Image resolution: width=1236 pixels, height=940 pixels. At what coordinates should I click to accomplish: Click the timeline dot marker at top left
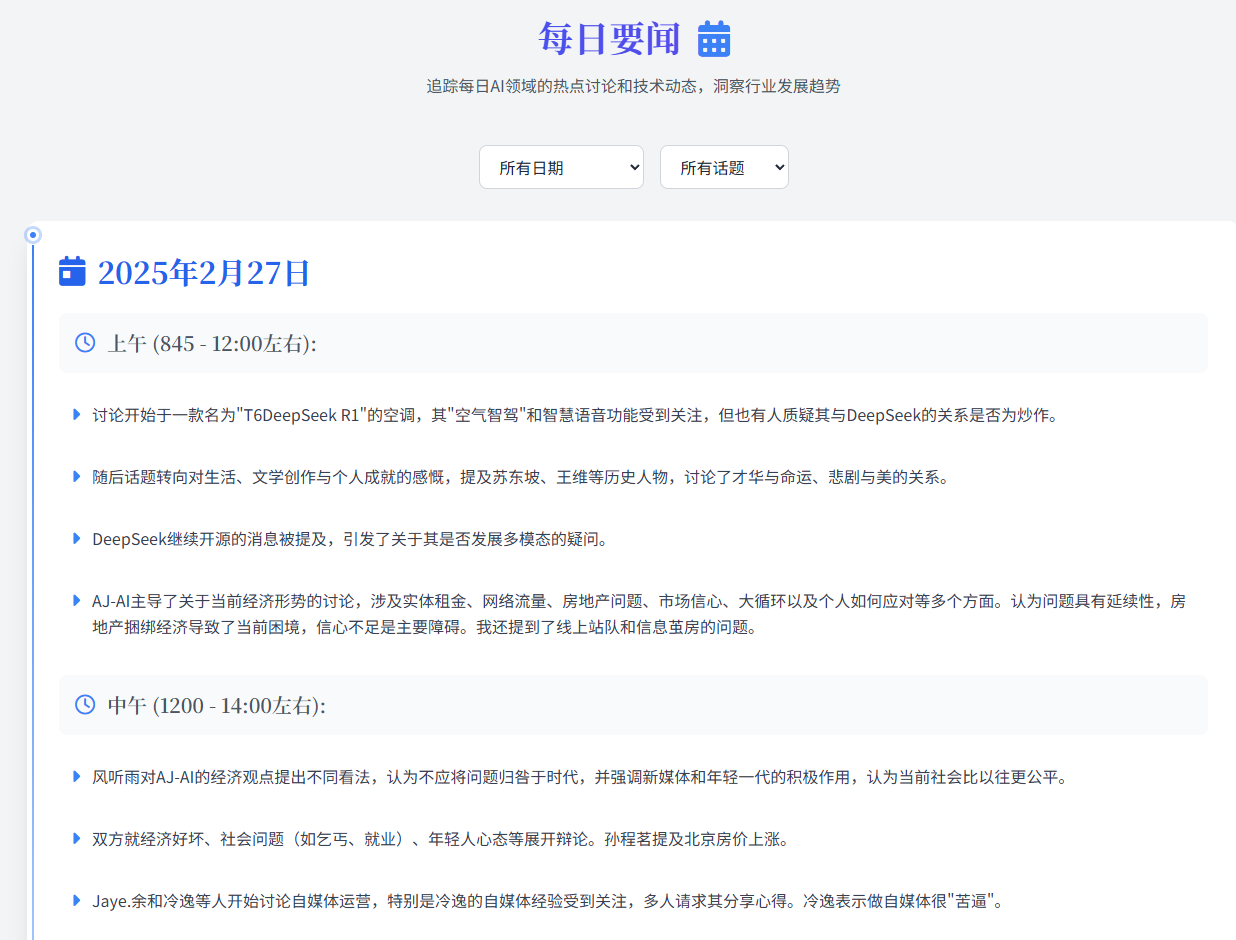click(32, 235)
